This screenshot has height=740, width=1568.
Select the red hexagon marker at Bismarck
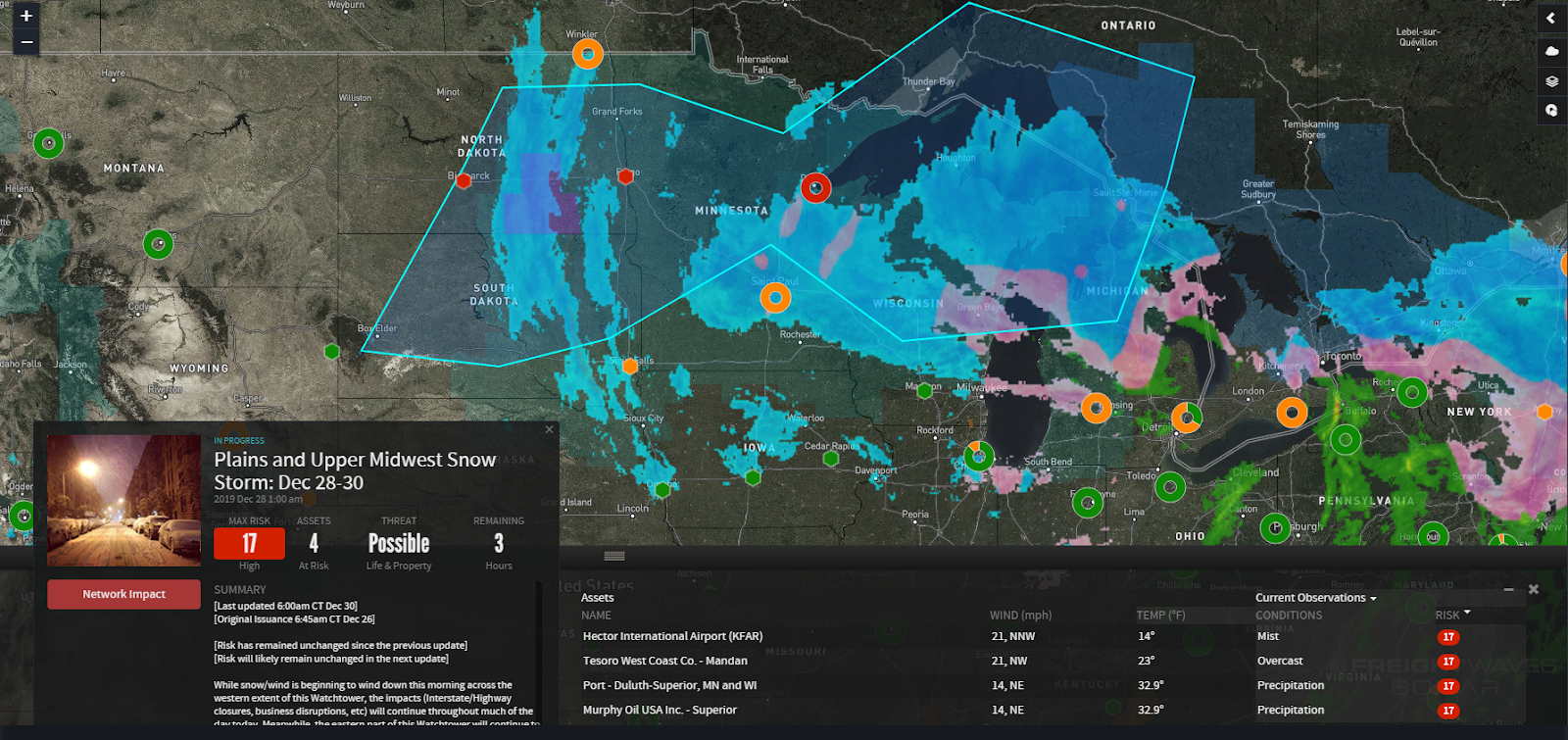(464, 180)
